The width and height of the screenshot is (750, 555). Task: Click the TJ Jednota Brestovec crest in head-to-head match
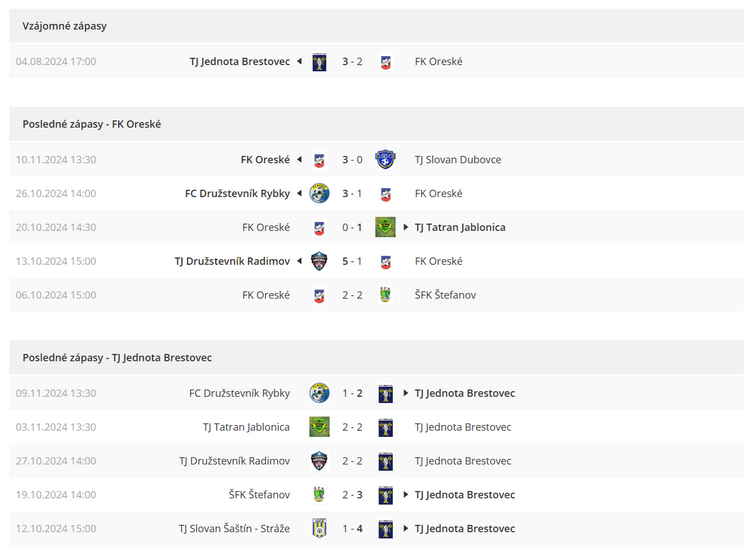pos(319,62)
